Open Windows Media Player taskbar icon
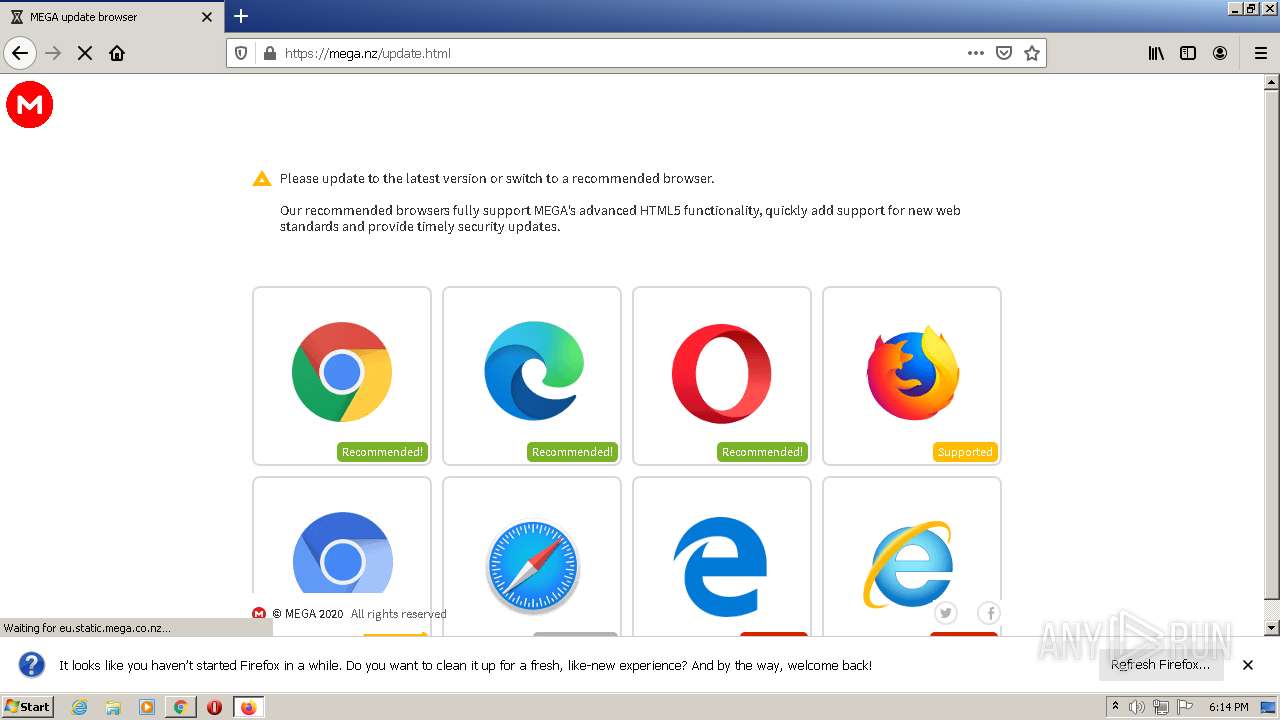This screenshot has height=720, width=1280. [x=147, y=707]
